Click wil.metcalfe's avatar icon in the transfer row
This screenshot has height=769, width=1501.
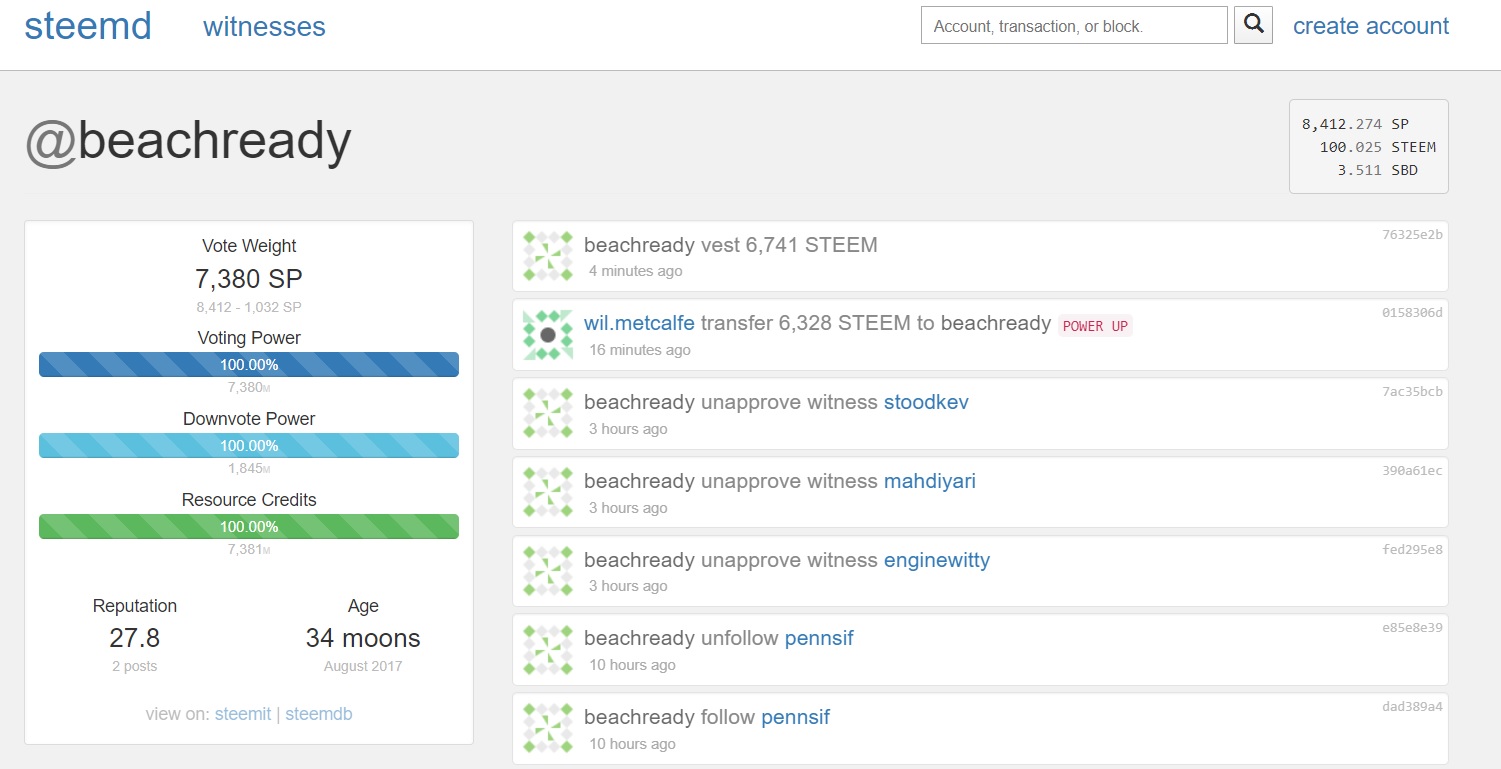pyautogui.click(x=548, y=335)
